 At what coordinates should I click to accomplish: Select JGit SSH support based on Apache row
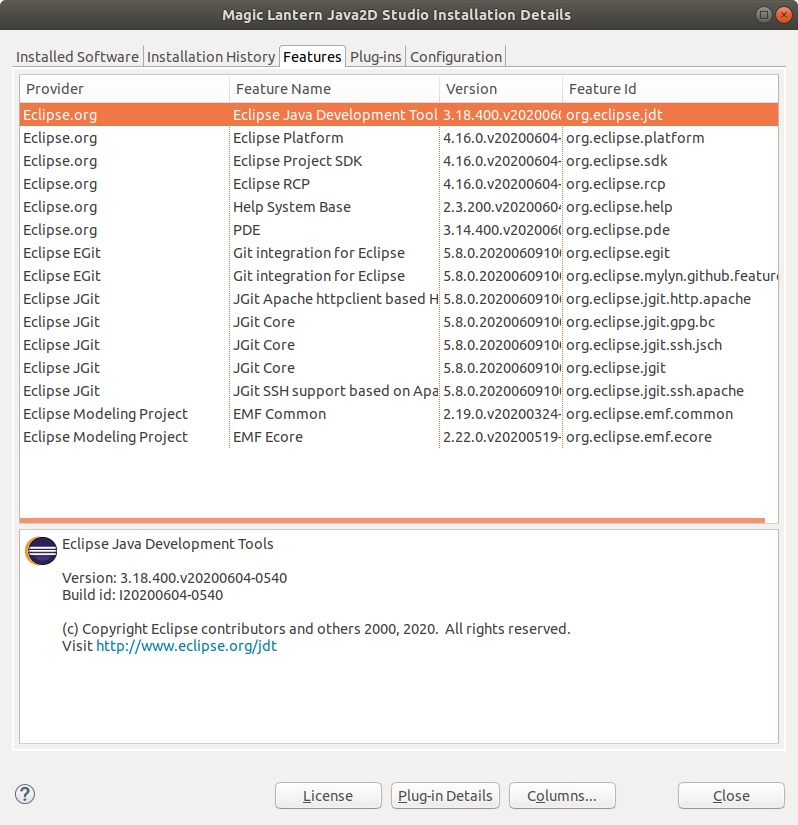point(399,391)
